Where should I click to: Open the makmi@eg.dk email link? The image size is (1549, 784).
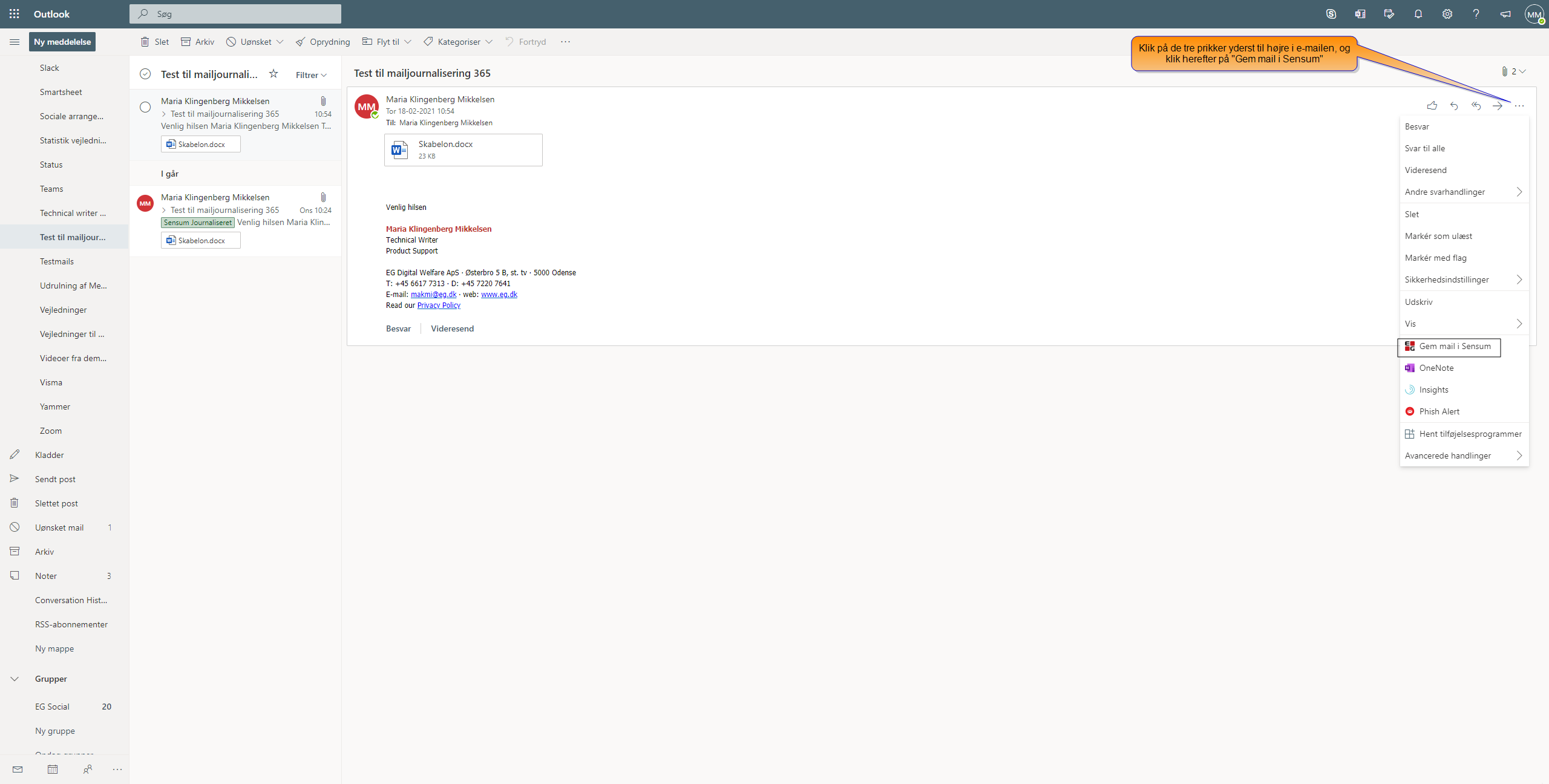pos(433,295)
